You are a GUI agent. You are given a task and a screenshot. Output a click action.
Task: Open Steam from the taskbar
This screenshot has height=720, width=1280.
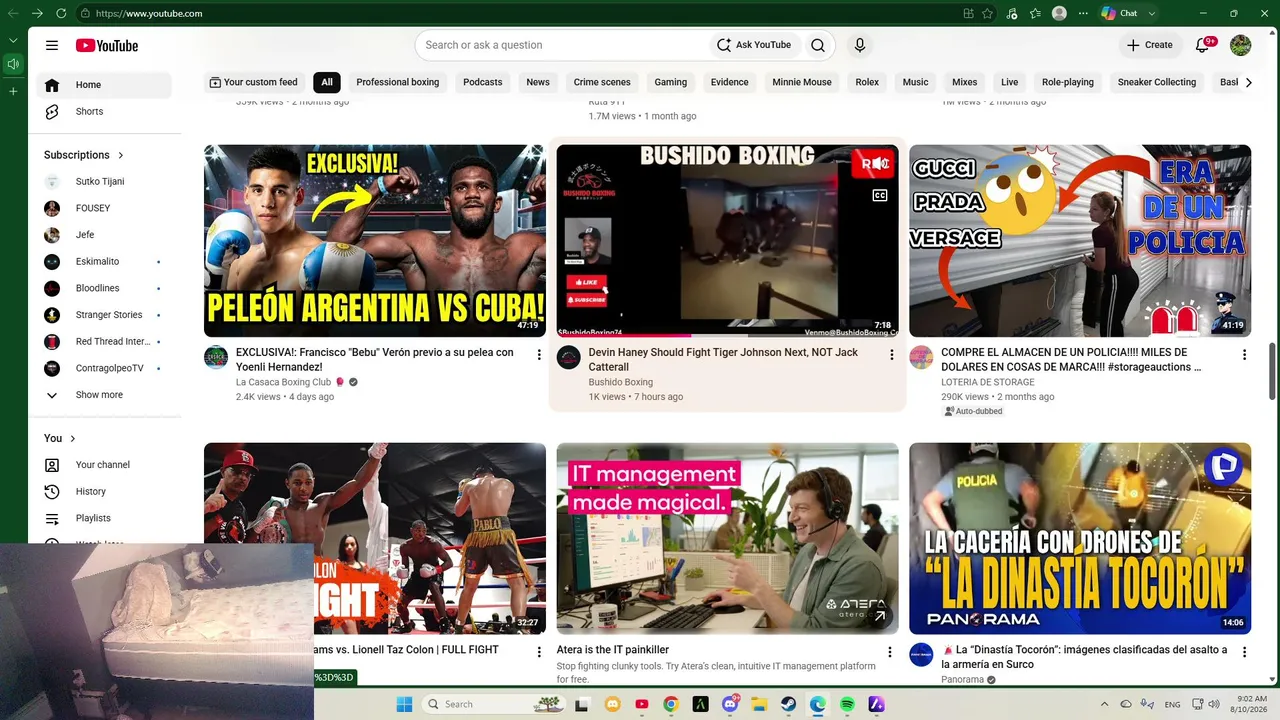(x=788, y=704)
